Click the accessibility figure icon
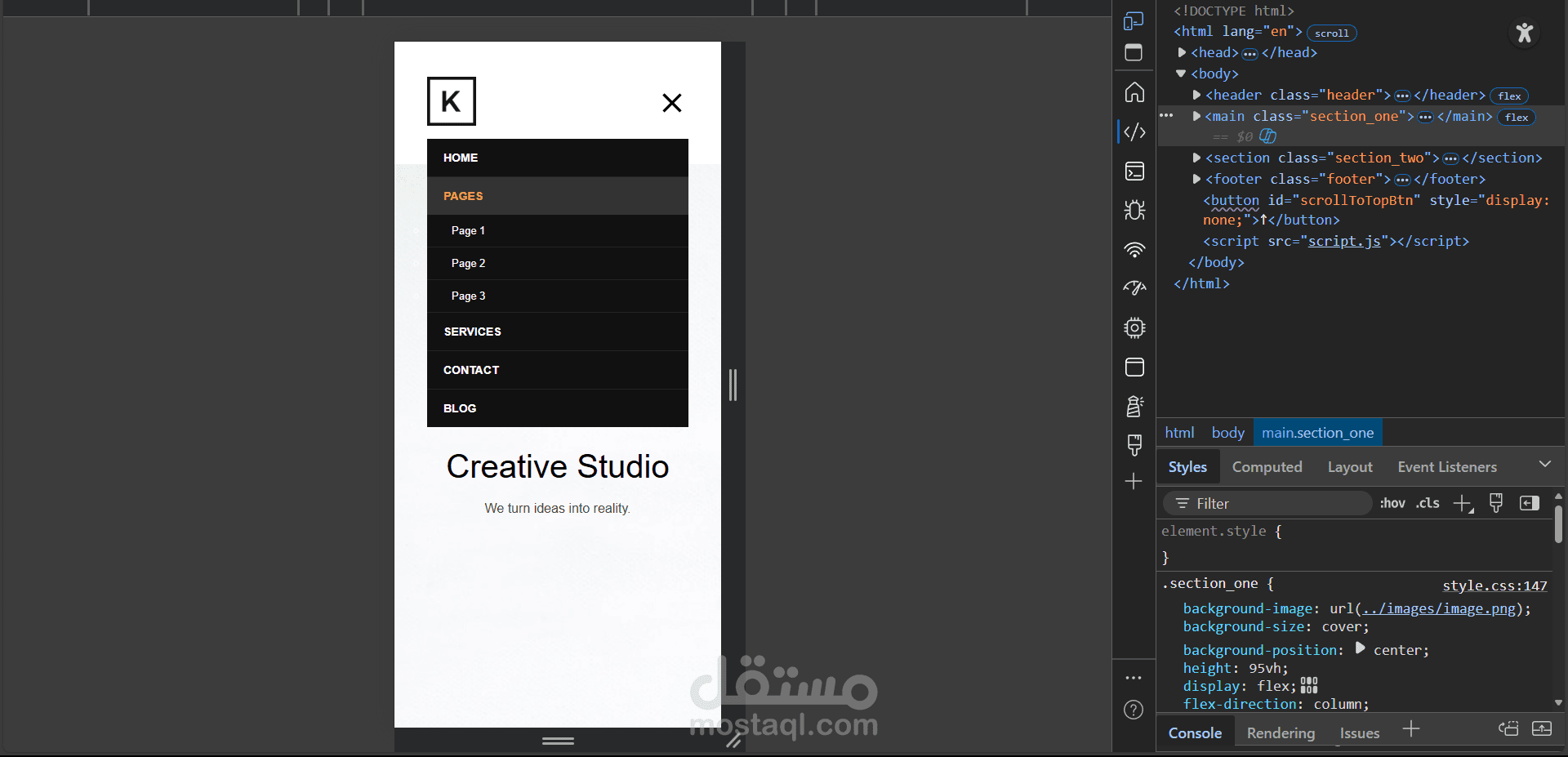The height and width of the screenshot is (757, 1568). pyautogui.click(x=1524, y=33)
